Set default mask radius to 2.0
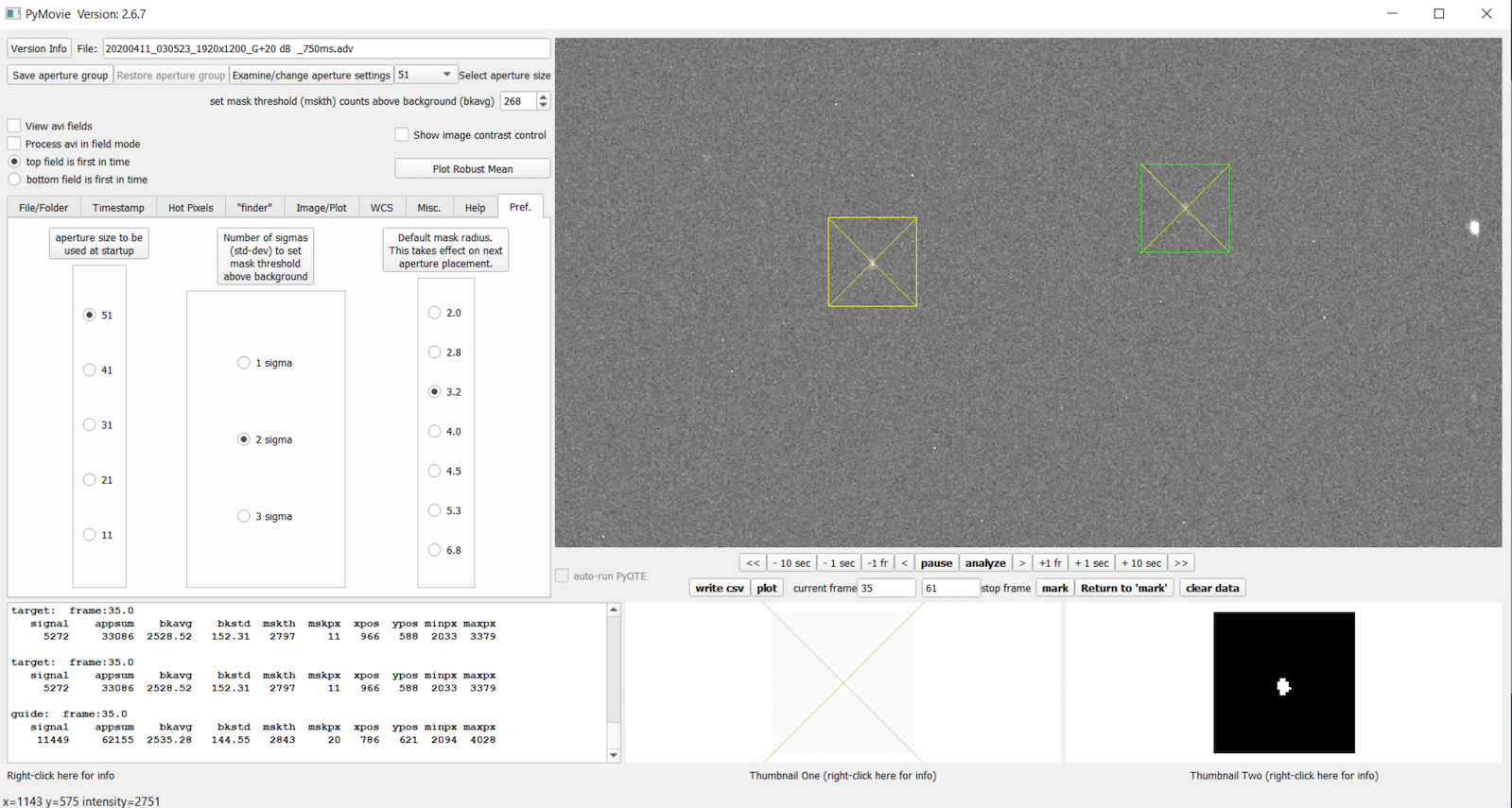This screenshot has height=808, width=1512. click(x=435, y=312)
